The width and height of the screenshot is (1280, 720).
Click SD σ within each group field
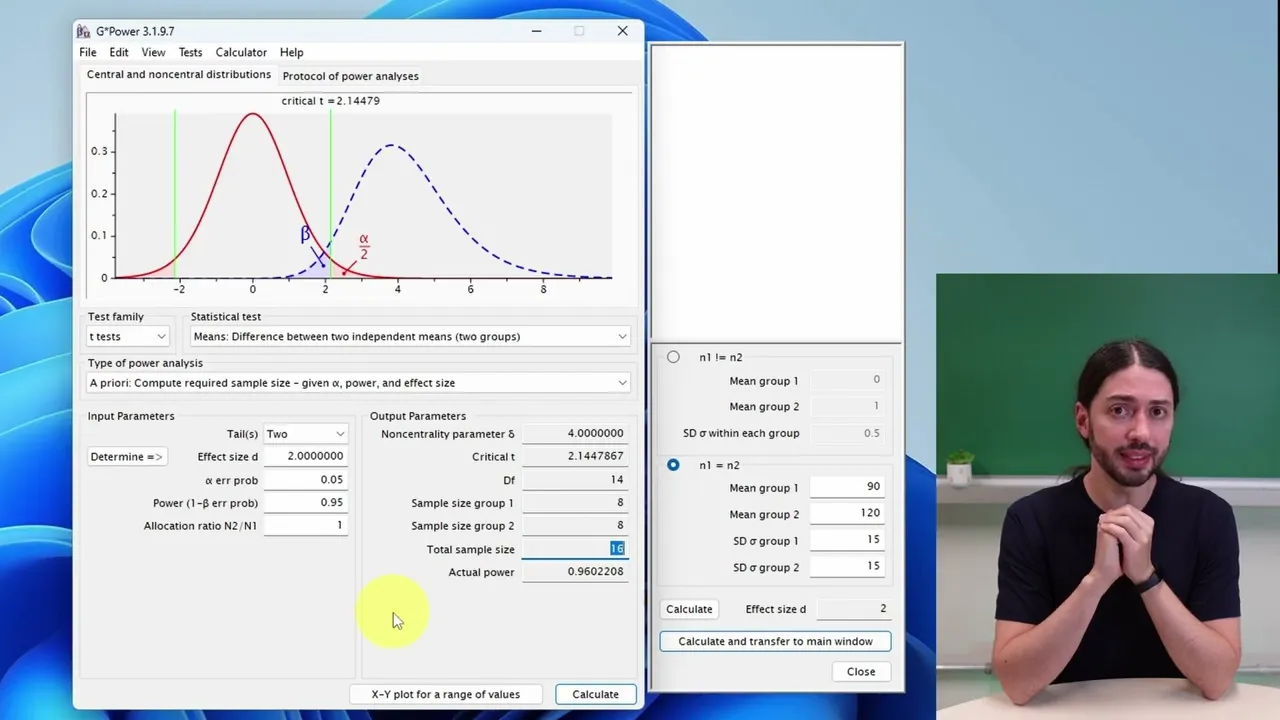pos(847,433)
